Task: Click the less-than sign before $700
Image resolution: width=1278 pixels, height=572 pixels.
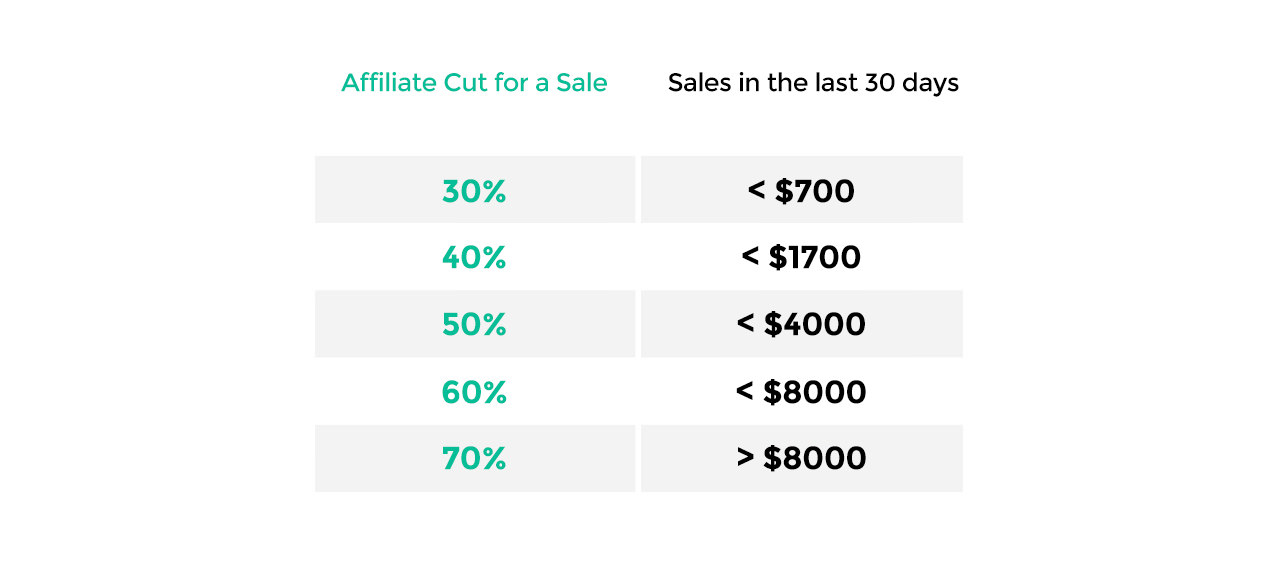Action: (x=757, y=191)
